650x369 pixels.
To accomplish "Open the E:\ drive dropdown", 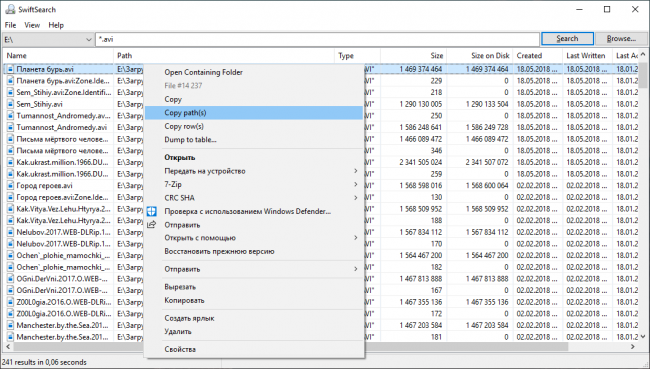I will [48, 39].
